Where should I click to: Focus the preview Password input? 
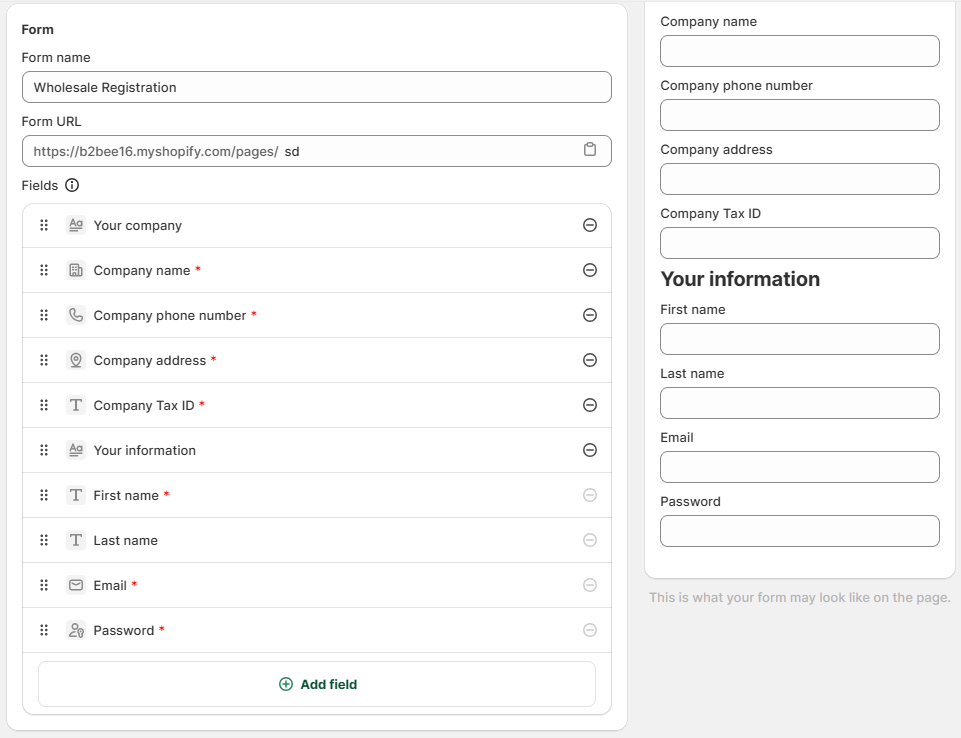pos(800,531)
